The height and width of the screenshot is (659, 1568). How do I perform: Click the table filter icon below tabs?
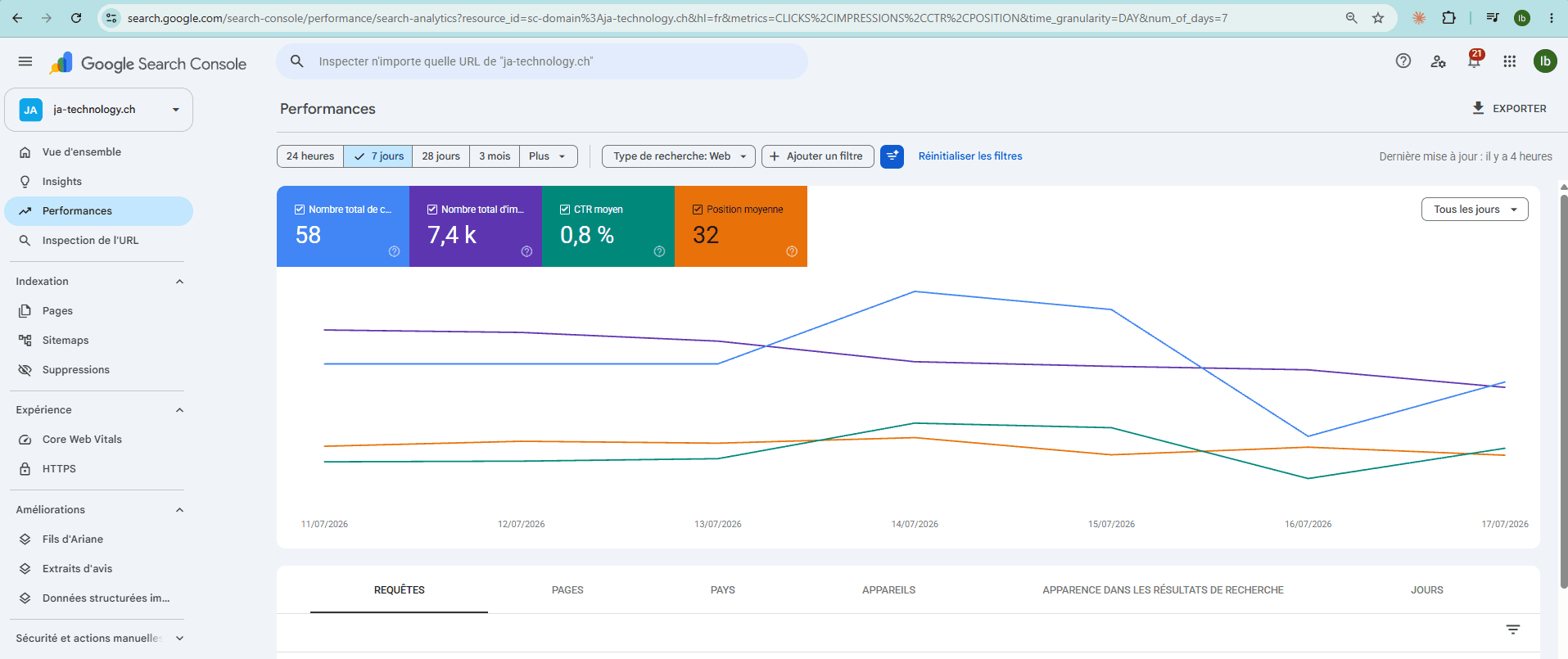(1513, 630)
